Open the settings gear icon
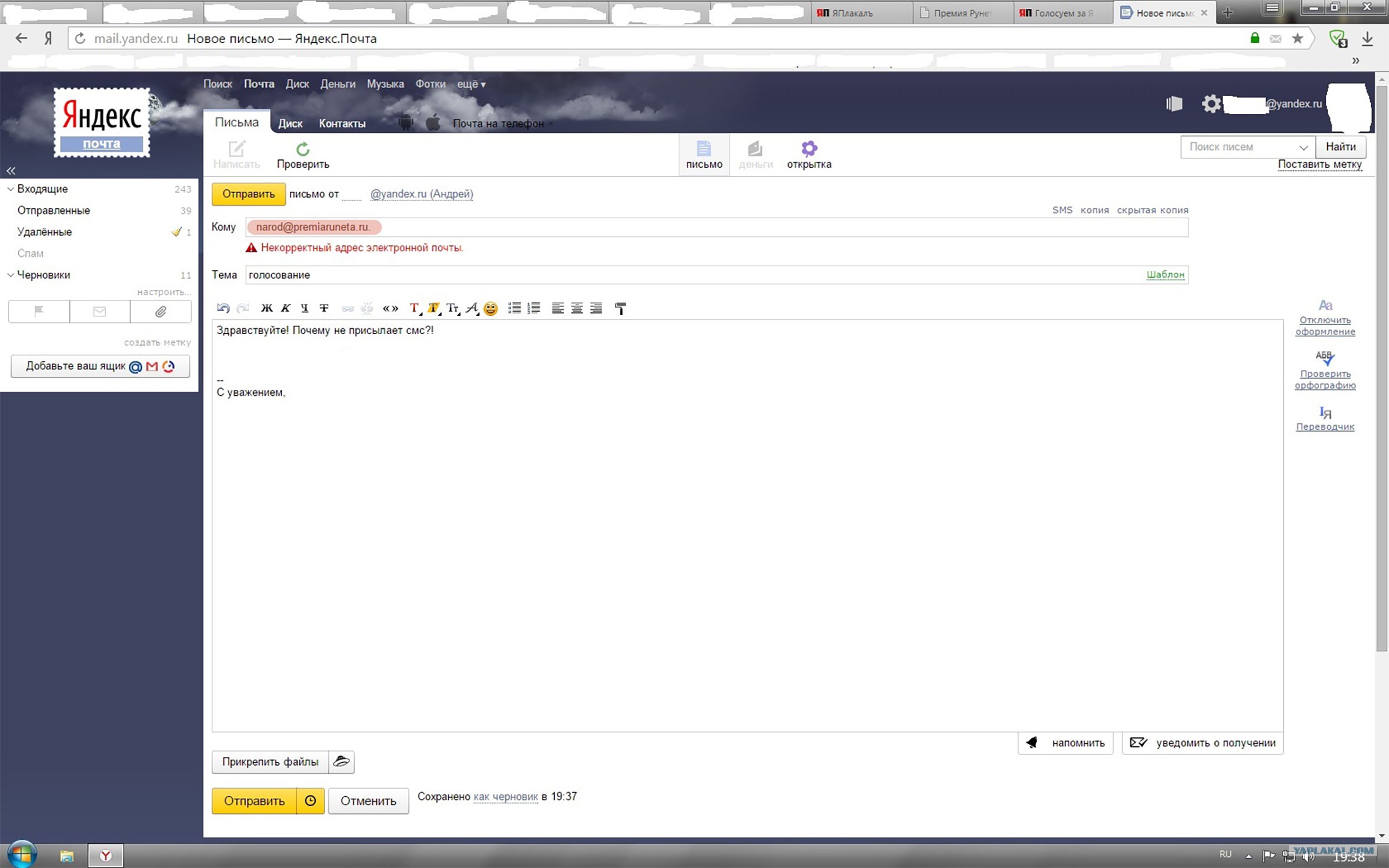1389x868 pixels. (x=1211, y=104)
